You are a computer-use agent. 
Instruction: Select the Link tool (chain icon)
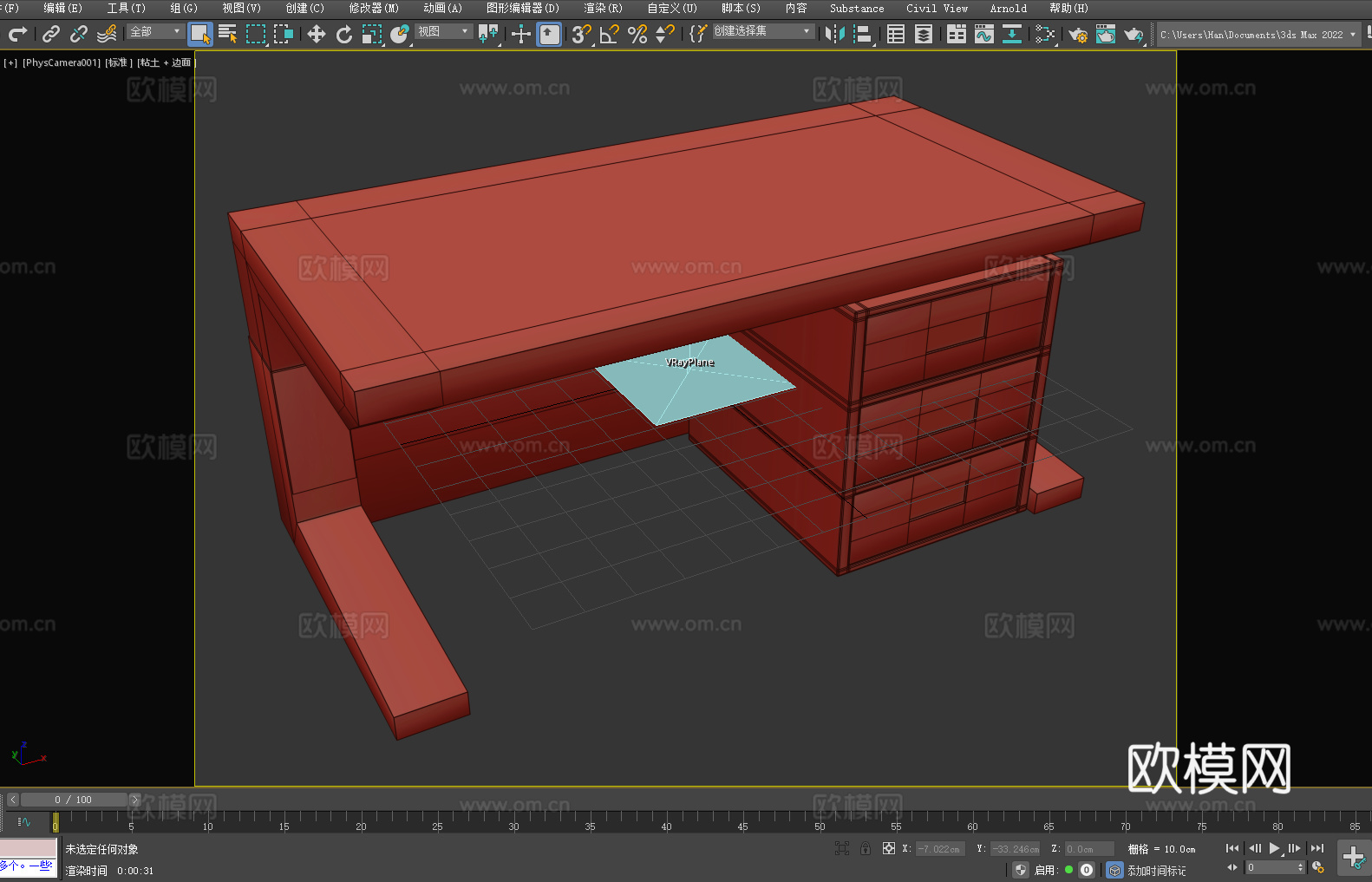coord(51,34)
